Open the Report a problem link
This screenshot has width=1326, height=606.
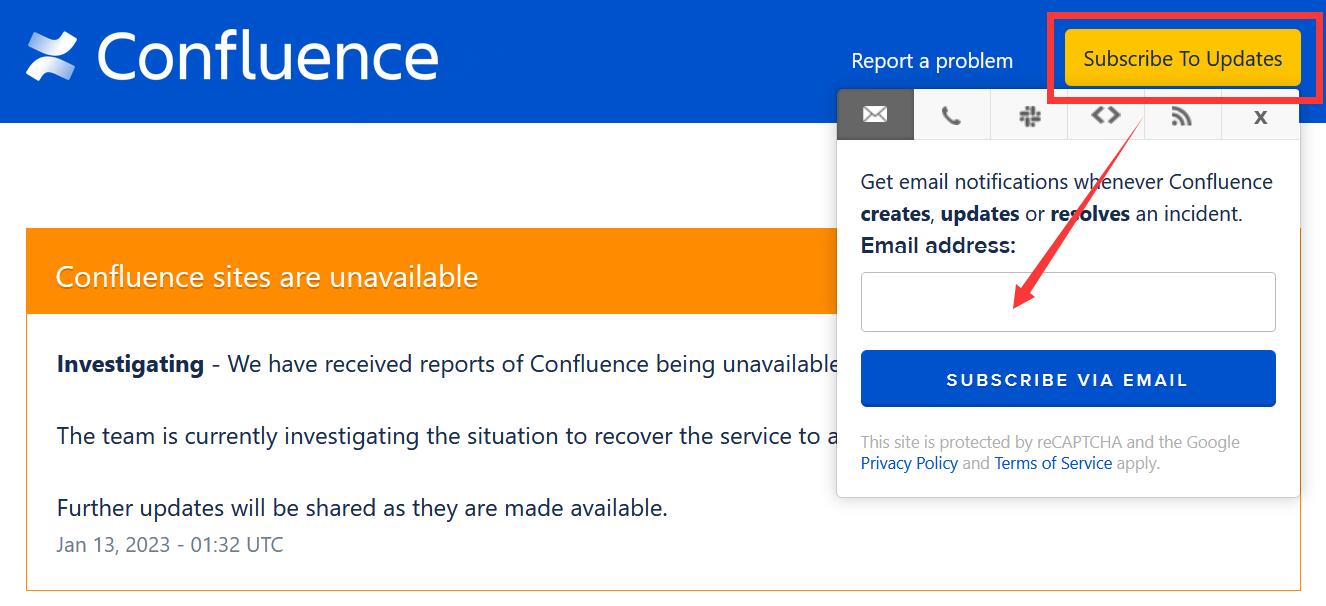tap(931, 61)
